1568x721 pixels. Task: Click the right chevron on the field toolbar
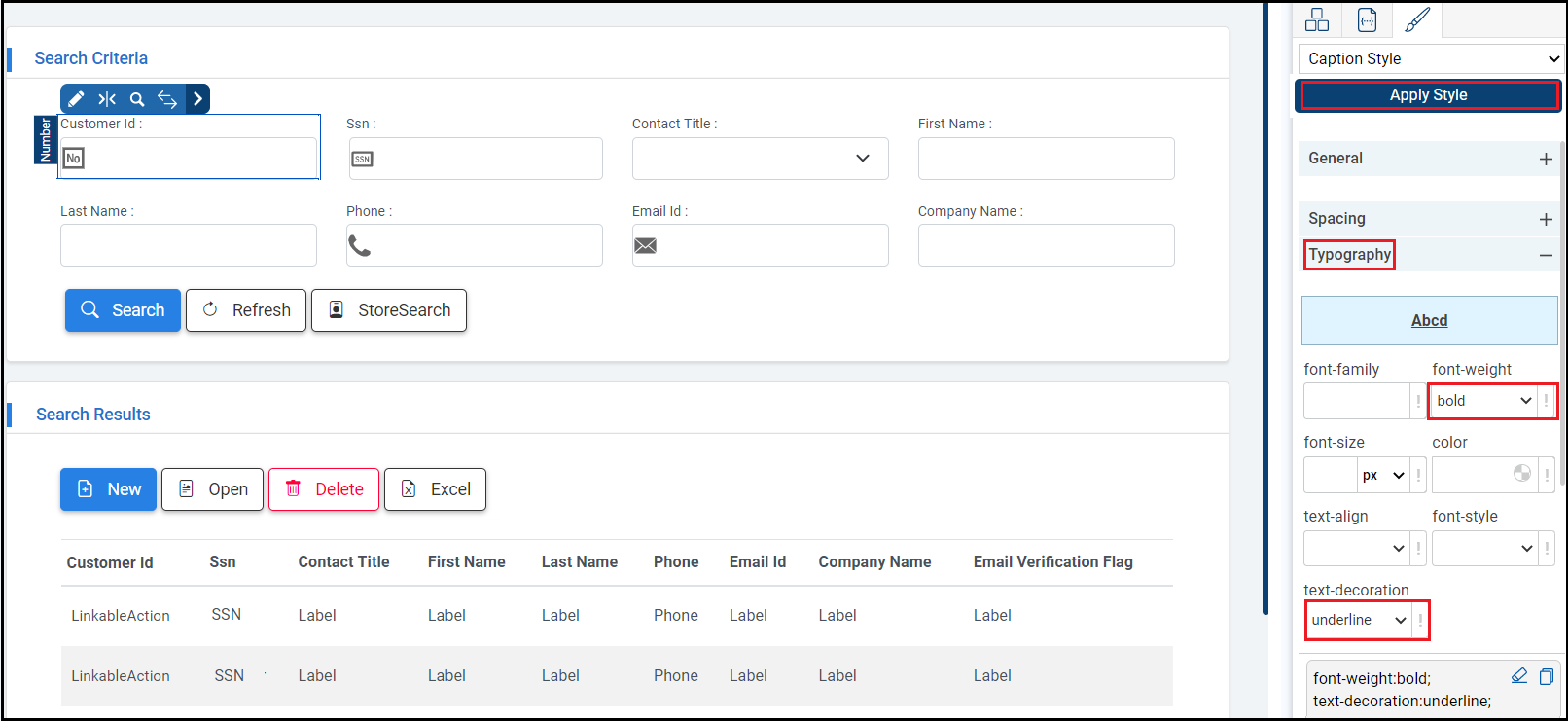(197, 99)
